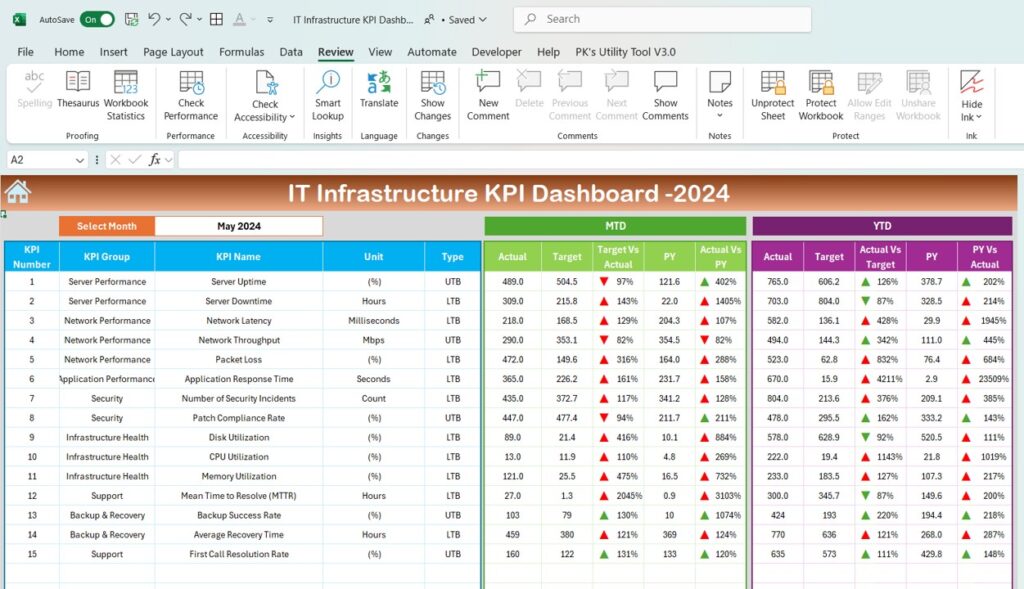Switch to the Insert tab

pos(114,52)
